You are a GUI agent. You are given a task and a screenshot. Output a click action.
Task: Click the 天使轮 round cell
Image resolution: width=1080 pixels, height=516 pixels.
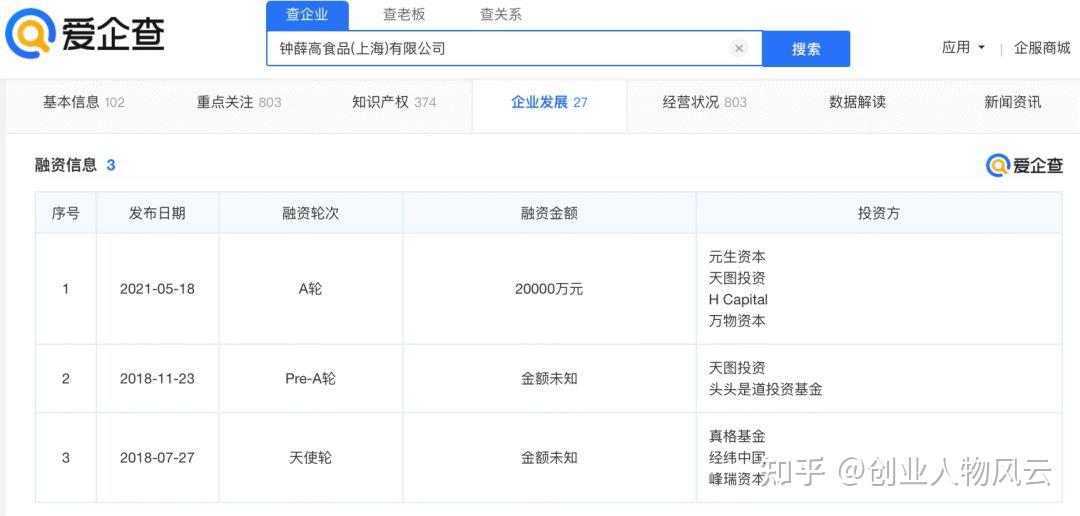click(x=311, y=458)
